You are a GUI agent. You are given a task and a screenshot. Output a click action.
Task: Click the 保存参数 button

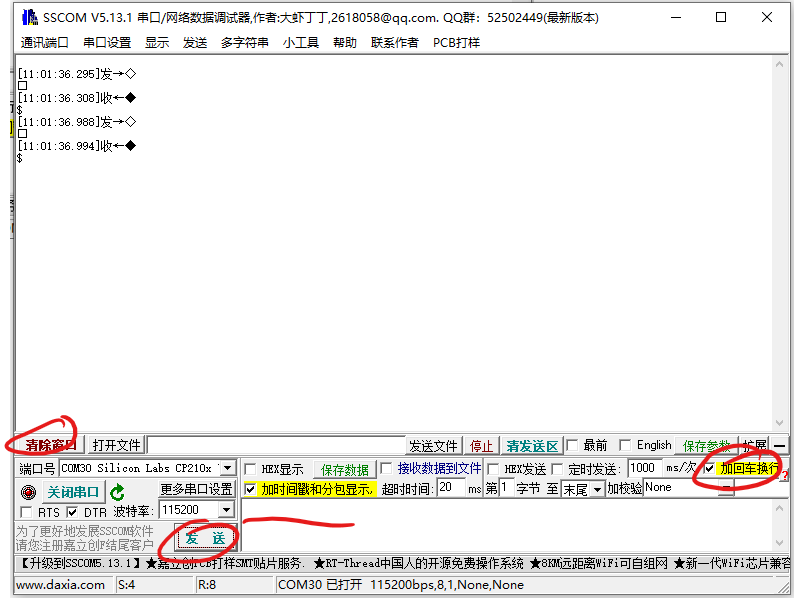pos(706,446)
